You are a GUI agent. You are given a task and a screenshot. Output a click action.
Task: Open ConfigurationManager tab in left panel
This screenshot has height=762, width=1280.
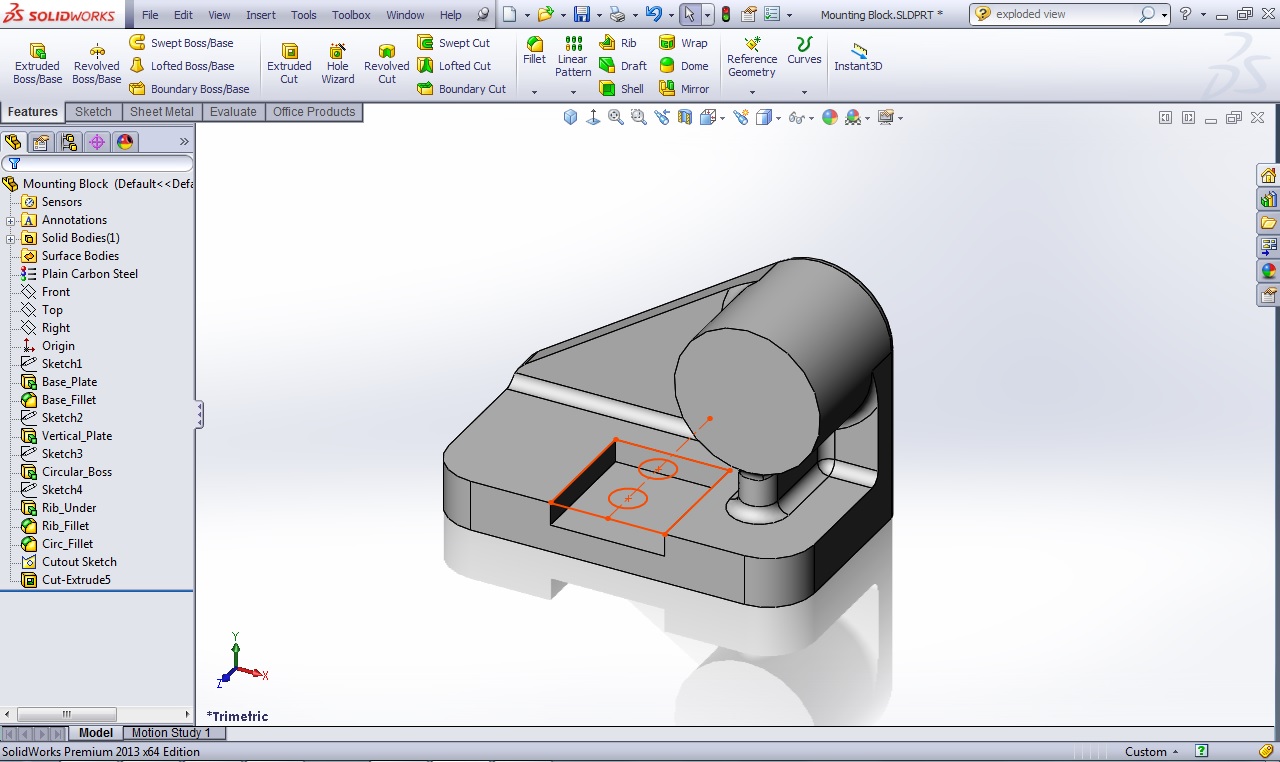[x=69, y=141]
